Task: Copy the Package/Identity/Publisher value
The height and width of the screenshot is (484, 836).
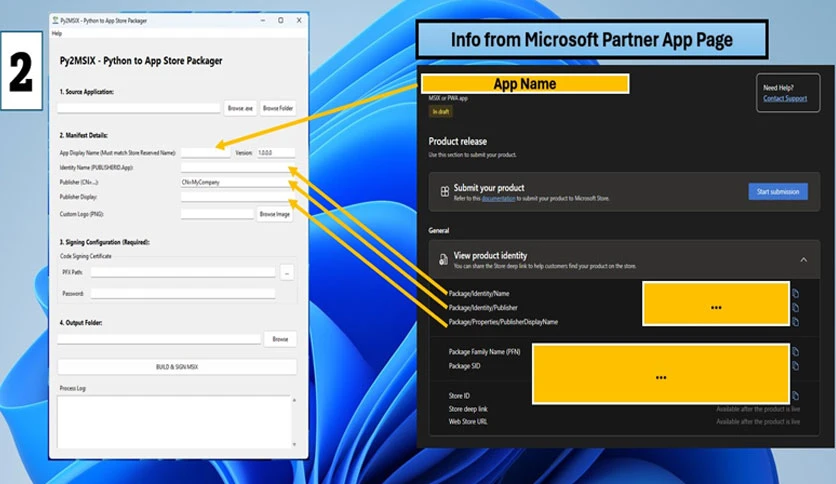Action: 795,308
